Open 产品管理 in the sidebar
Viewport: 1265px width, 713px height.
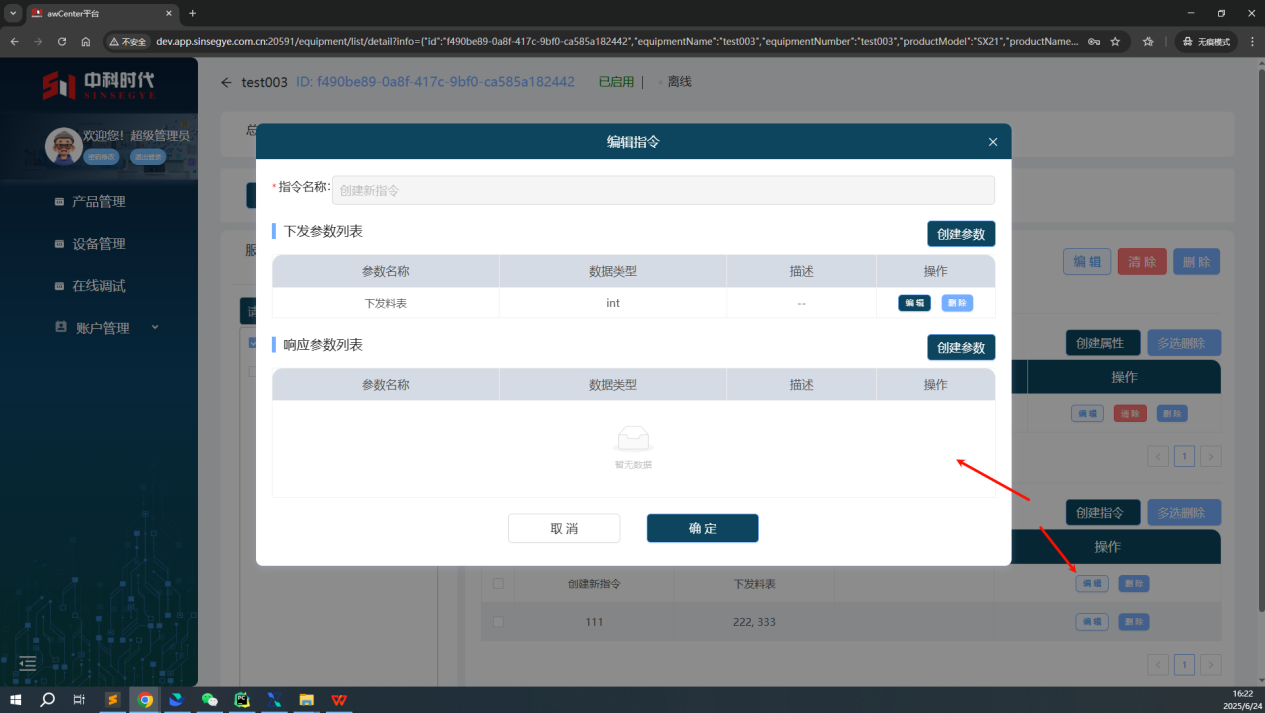[98, 201]
